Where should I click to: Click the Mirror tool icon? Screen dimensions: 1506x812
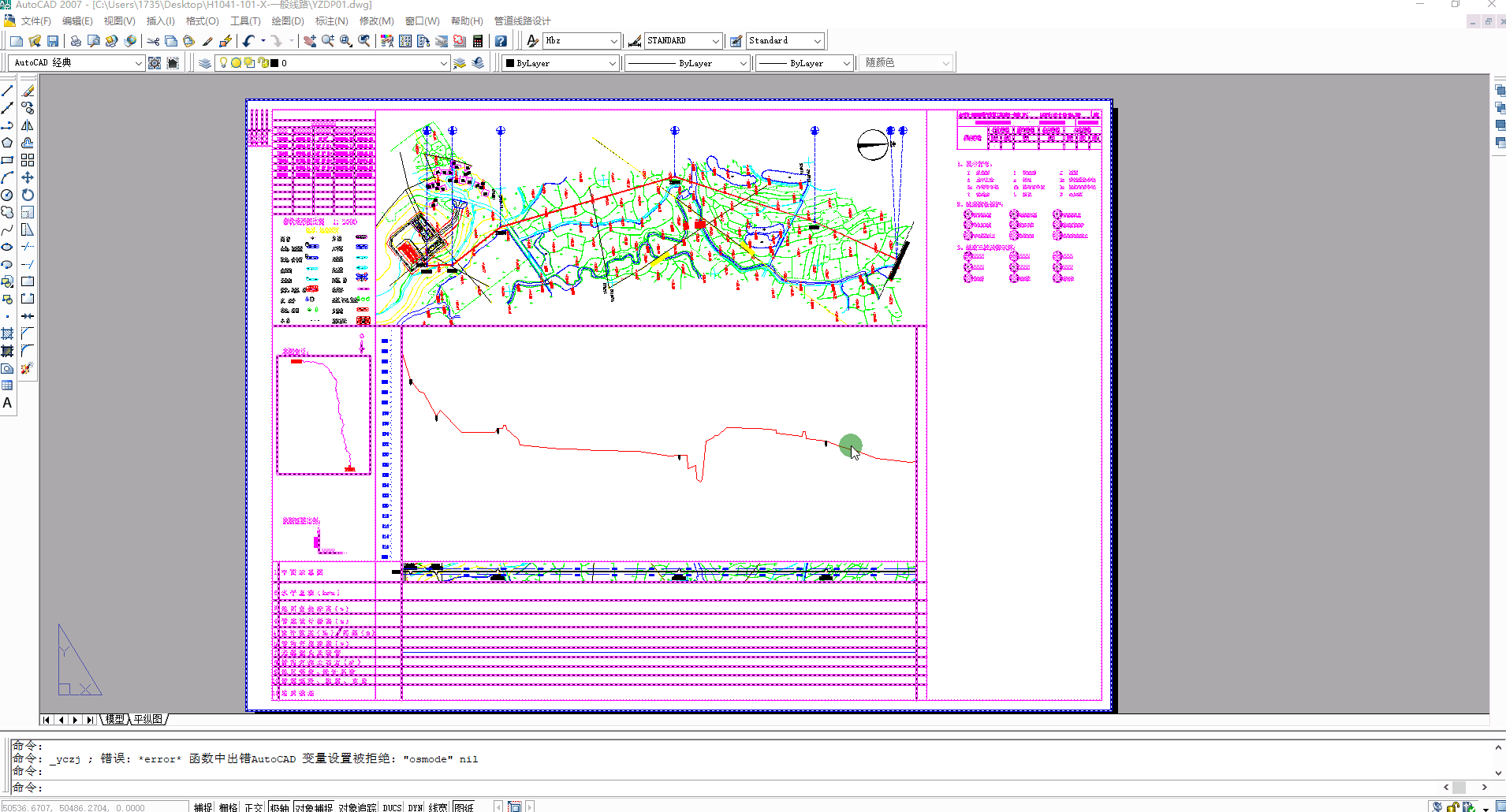[28, 125]
